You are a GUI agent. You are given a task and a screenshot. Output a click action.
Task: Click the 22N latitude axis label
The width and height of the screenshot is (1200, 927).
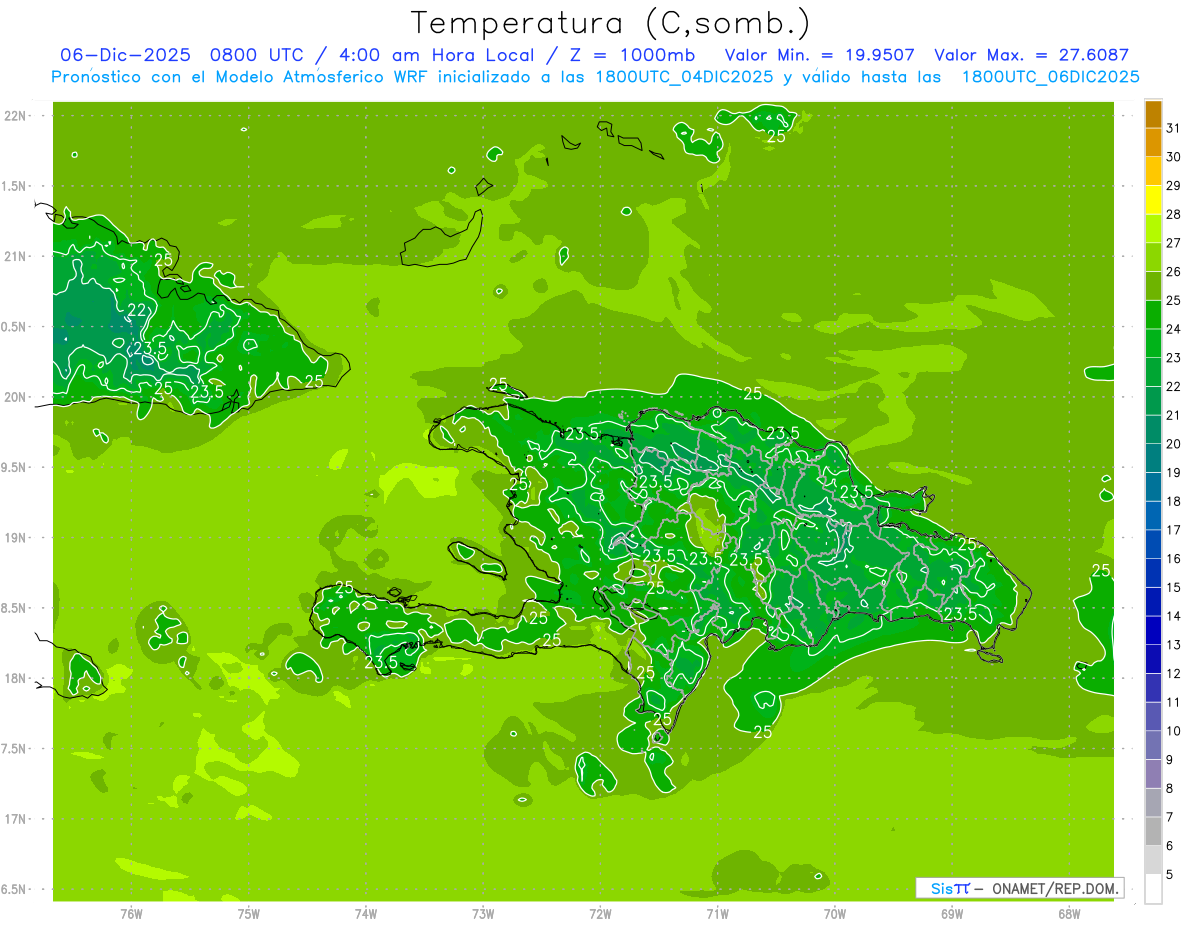pos(17,115)
